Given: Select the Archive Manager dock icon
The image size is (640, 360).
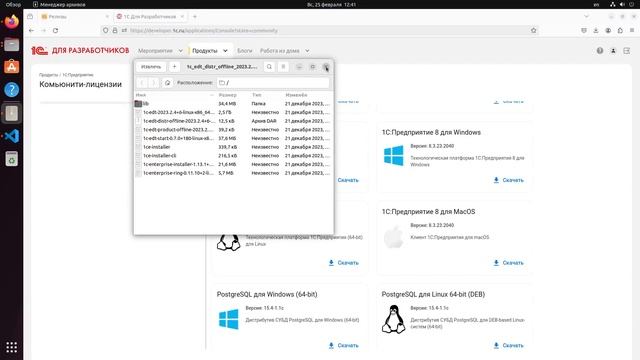Looking at the screenshot, I should tap(11, 113).
